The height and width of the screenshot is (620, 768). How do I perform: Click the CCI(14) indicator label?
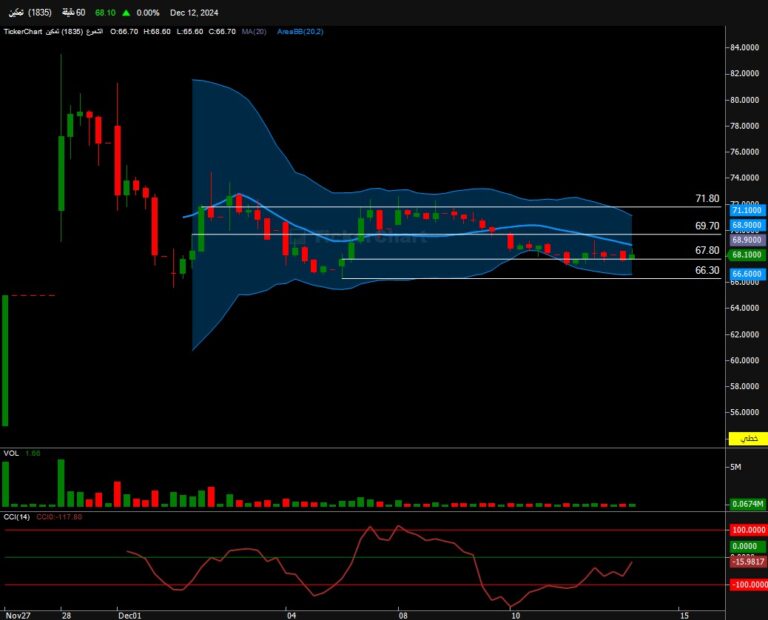16,517
